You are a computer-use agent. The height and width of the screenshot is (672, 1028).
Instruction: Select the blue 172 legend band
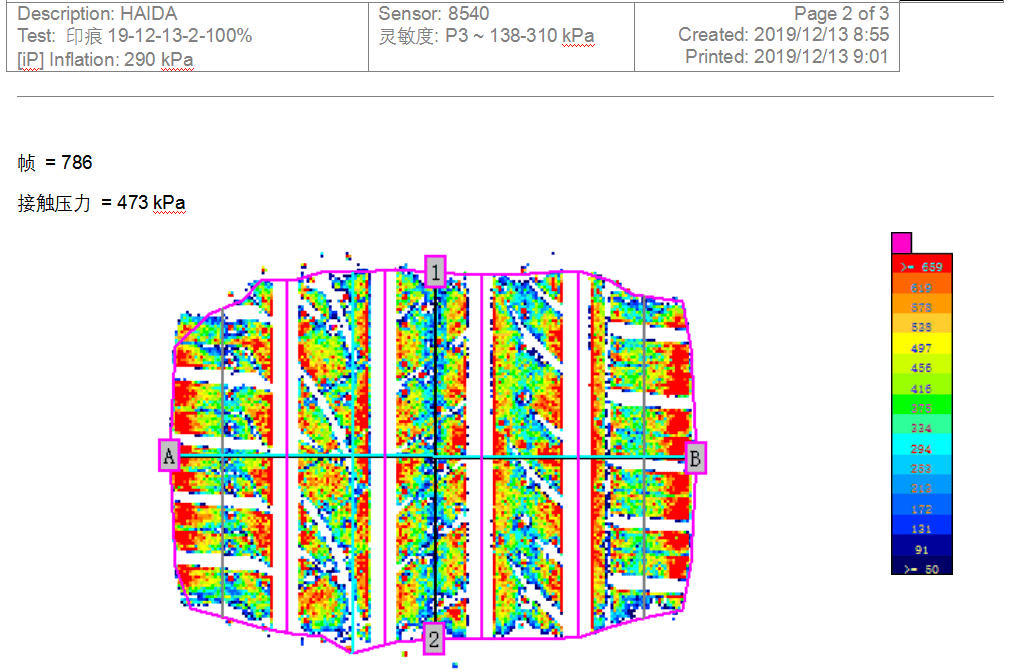tap(921, 509)
